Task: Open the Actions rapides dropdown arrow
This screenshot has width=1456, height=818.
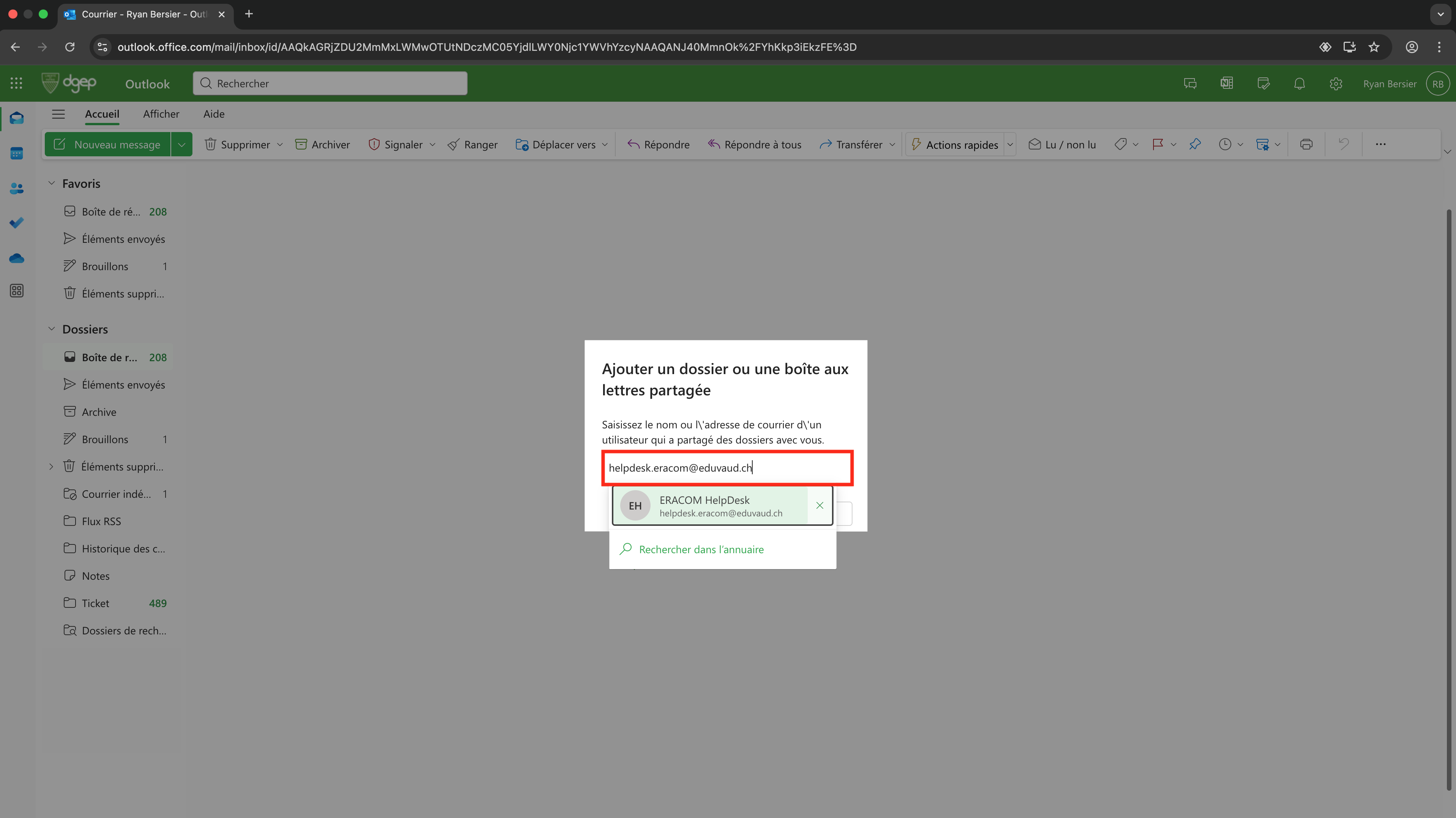Action: (1010, 145)
